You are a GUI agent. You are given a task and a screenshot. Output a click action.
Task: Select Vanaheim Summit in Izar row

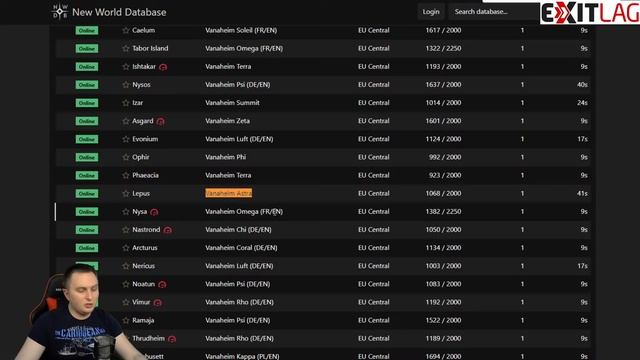(232, 103)
